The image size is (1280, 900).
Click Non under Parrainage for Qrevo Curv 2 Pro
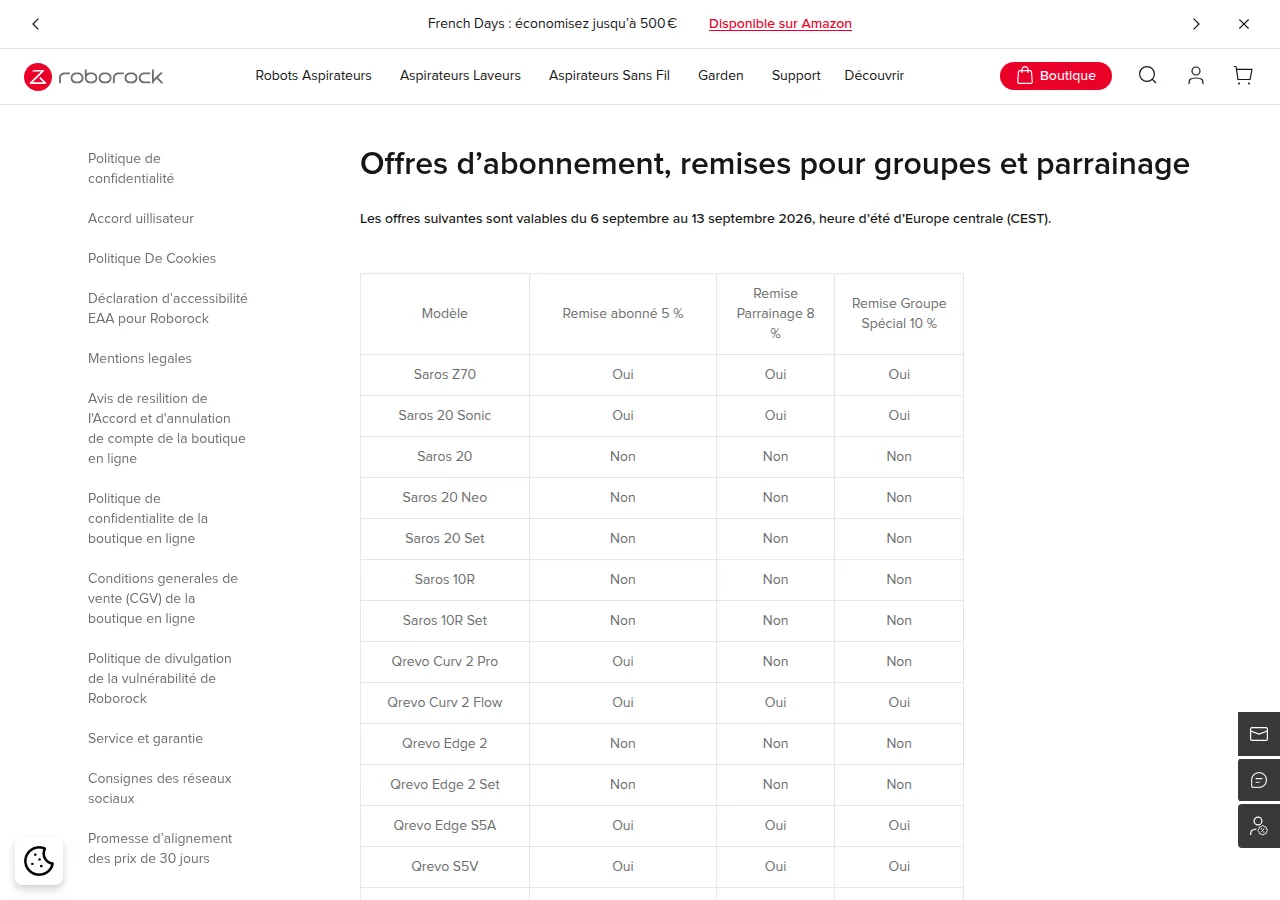tap(776, 661)
